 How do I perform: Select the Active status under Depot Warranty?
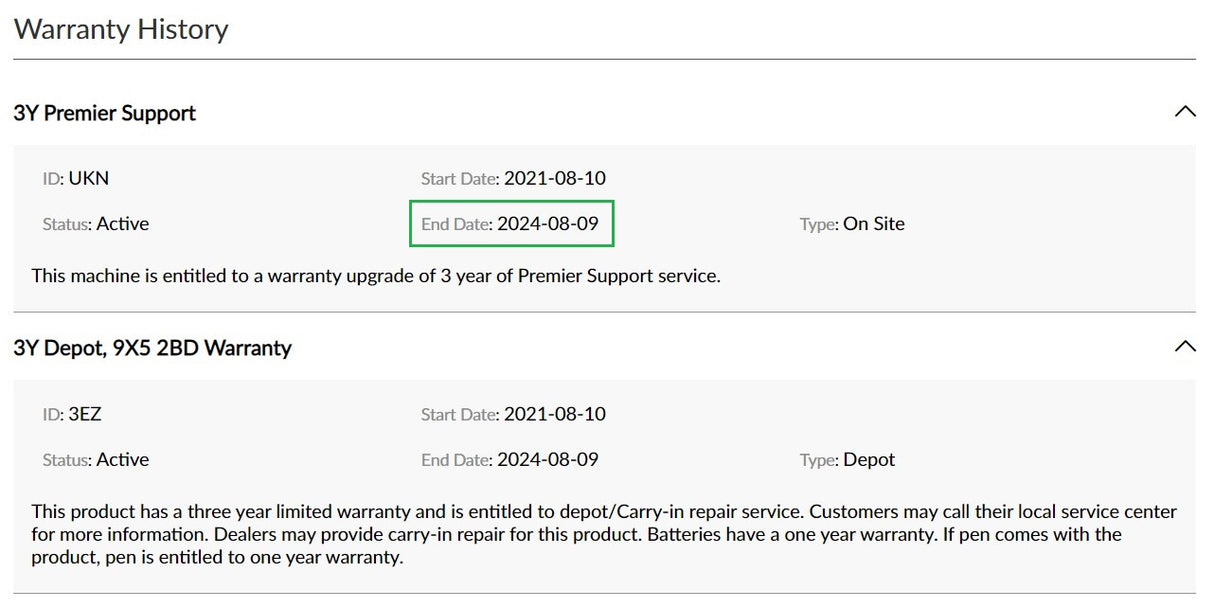coord(124,459)
